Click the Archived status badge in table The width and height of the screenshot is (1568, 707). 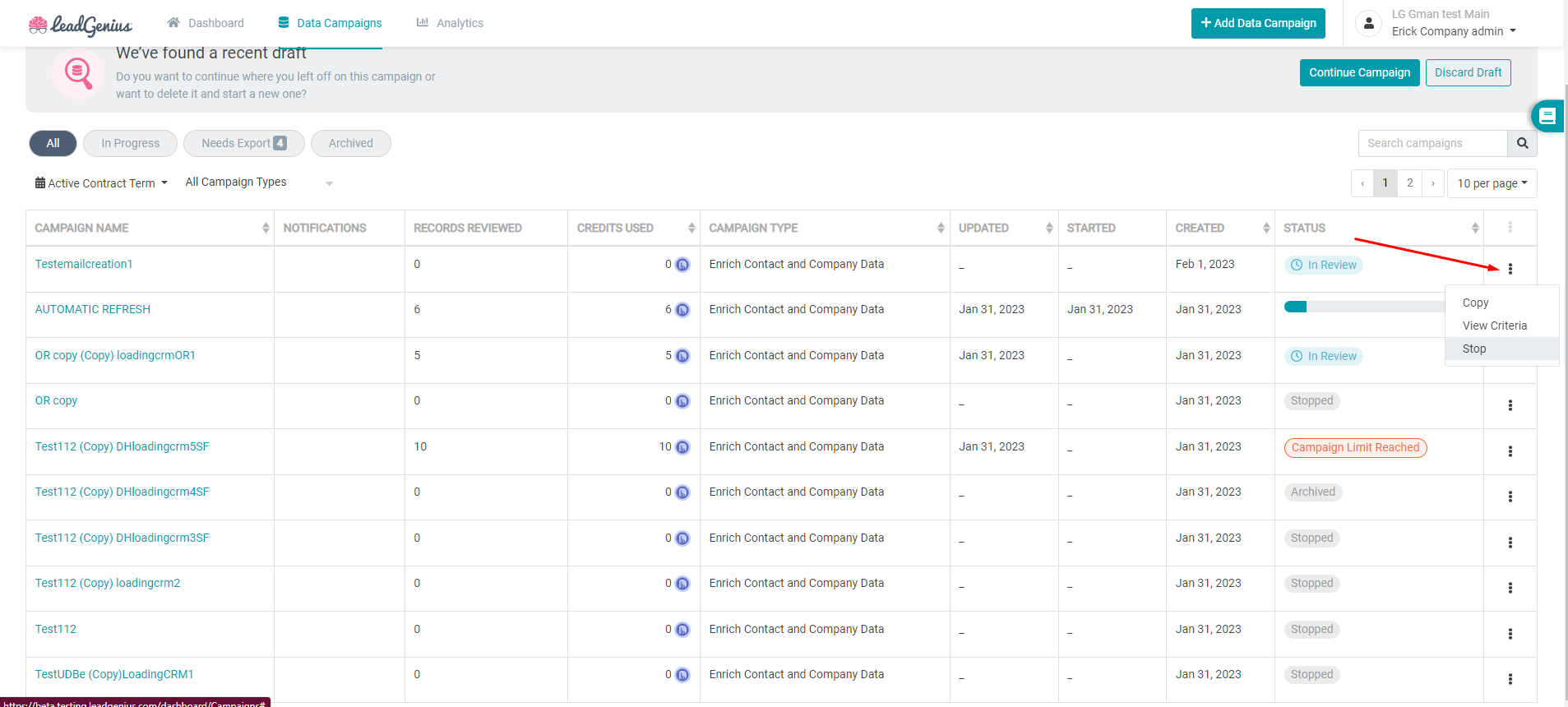click(x=1312, y=492)
